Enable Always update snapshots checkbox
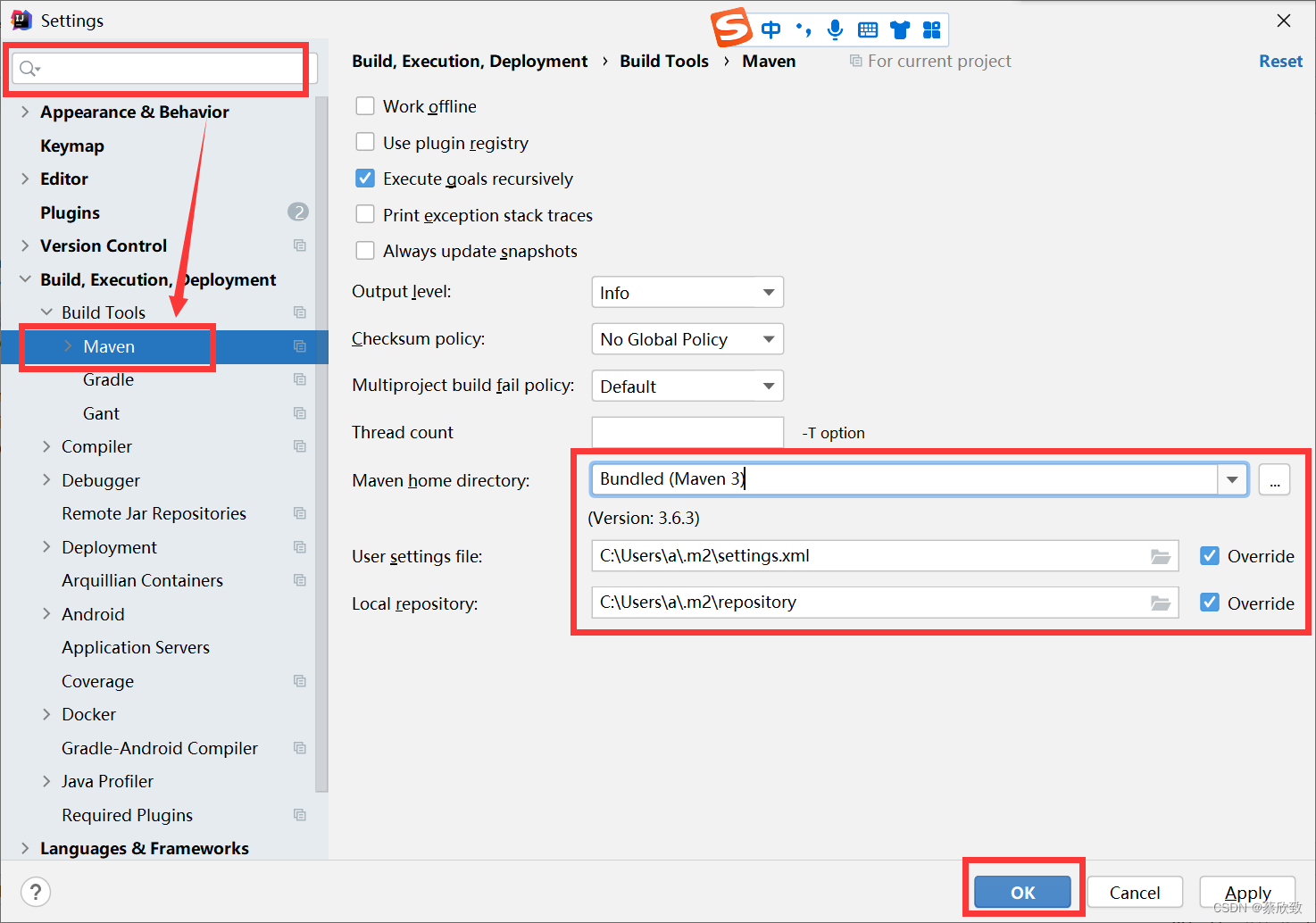 click(365, 251)
